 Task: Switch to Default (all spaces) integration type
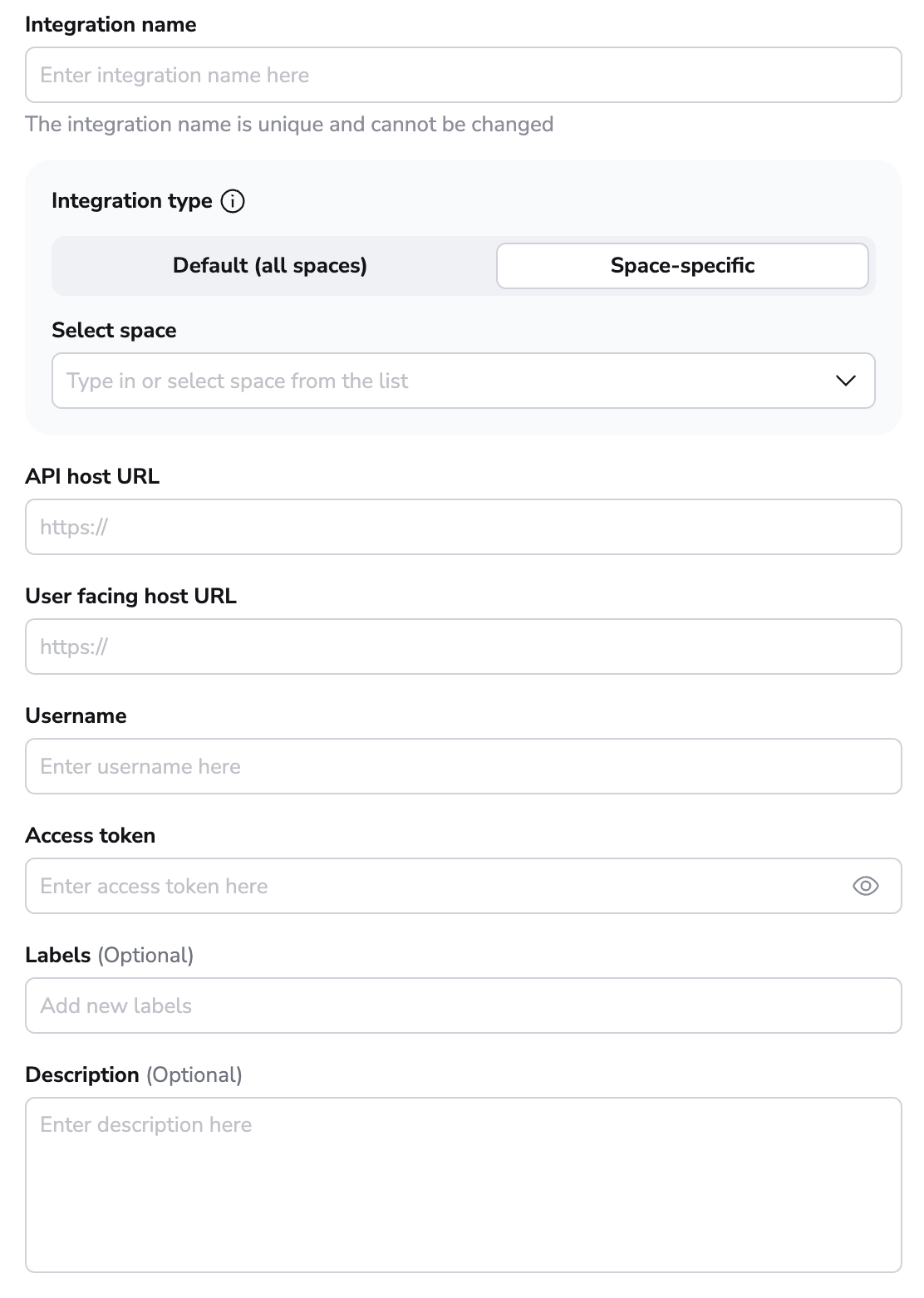(269, 265)
